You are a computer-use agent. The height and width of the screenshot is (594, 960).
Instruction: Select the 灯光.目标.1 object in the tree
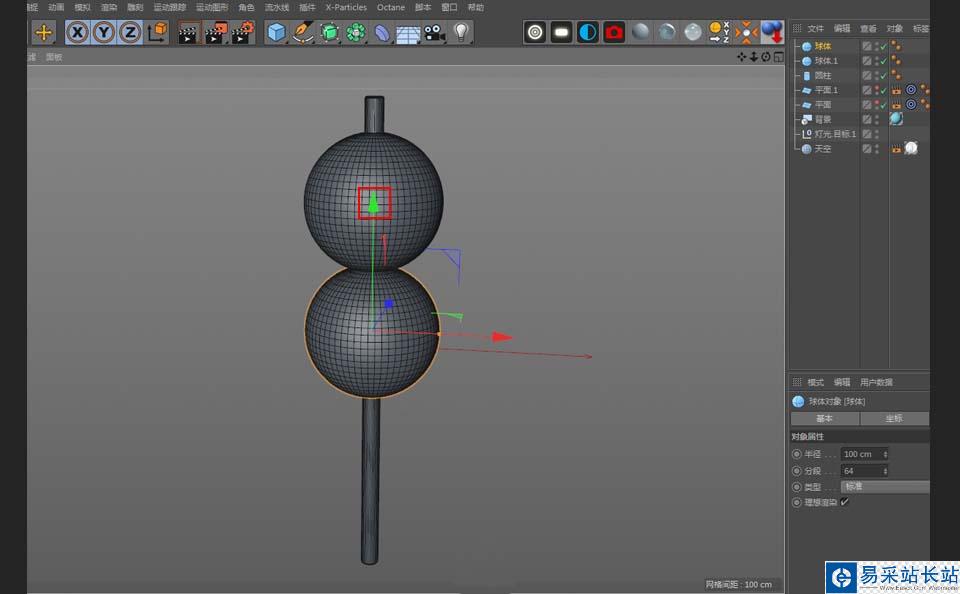(835, 134)
